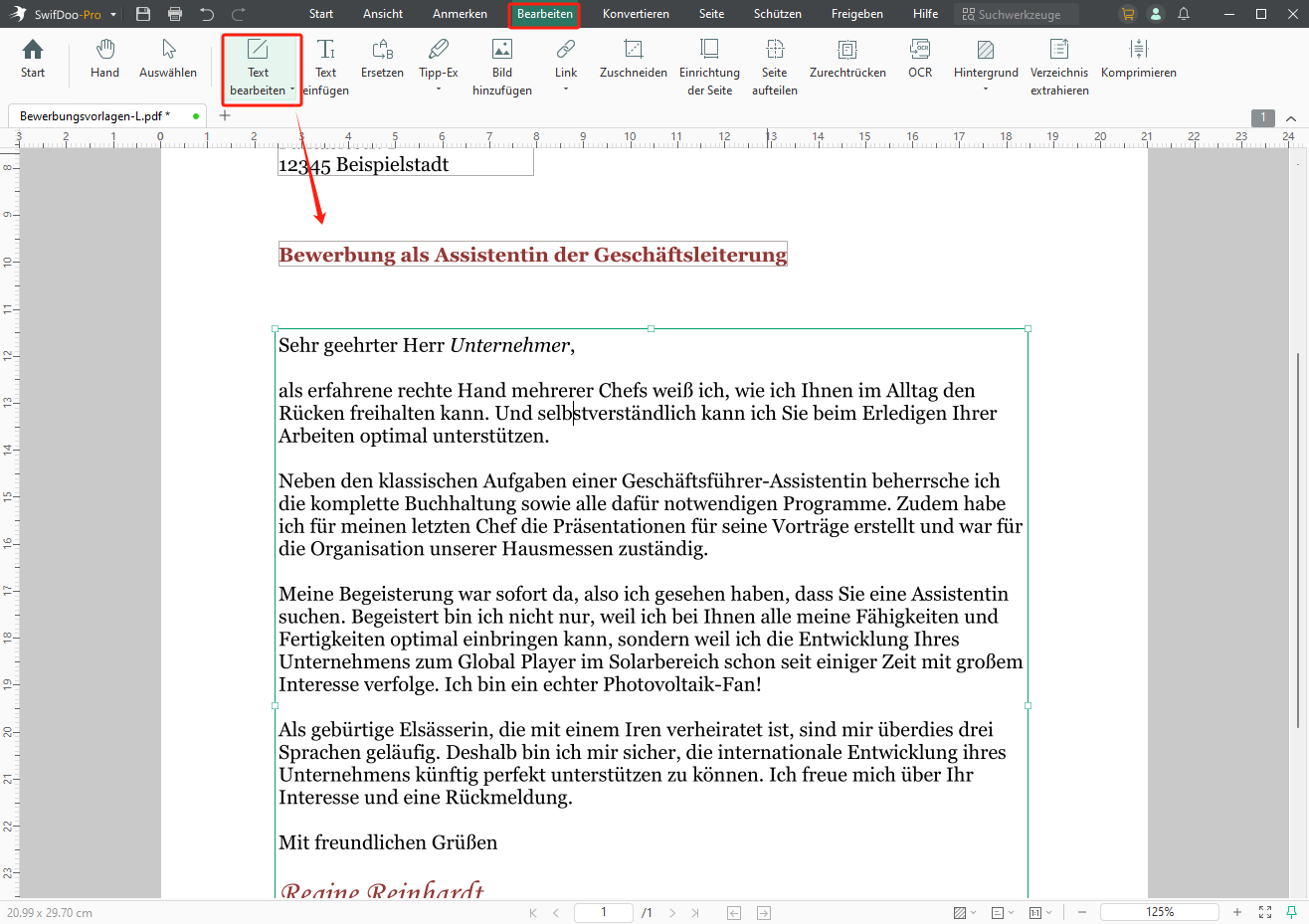Go to first page button
The width and height of the screenshot is (1309, 924).
coord(533,912)
